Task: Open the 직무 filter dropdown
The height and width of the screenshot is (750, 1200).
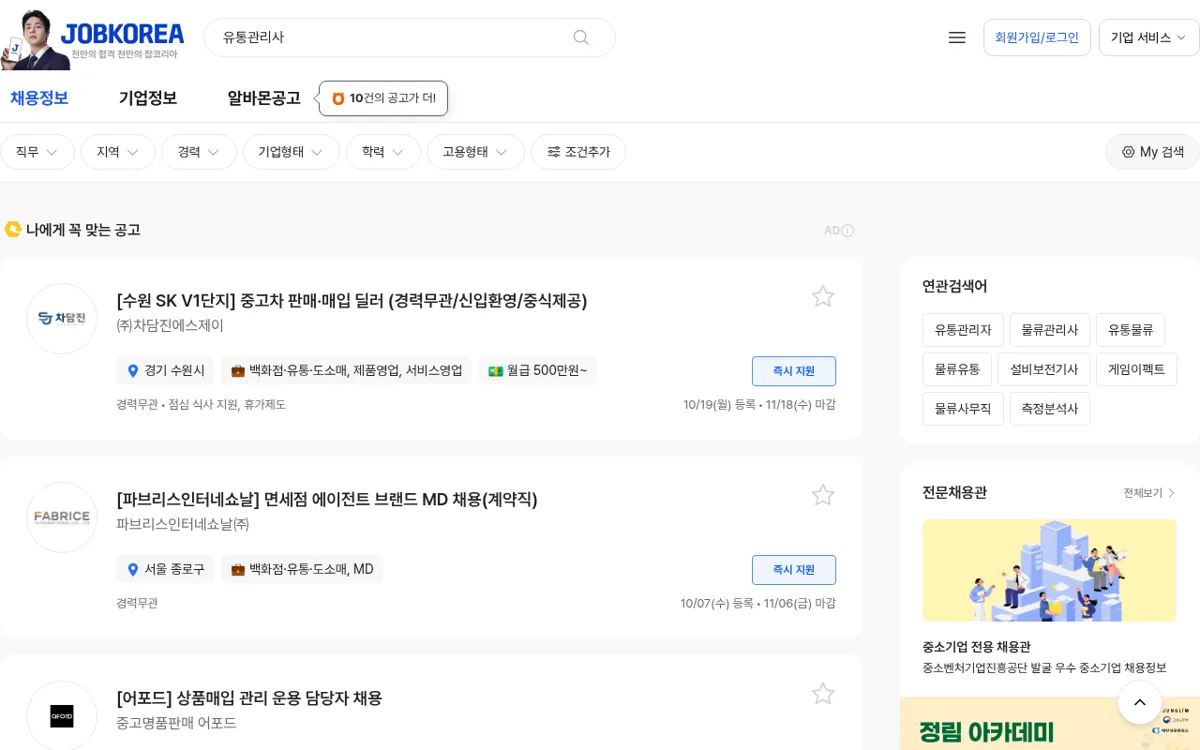Action: (37, 152)
